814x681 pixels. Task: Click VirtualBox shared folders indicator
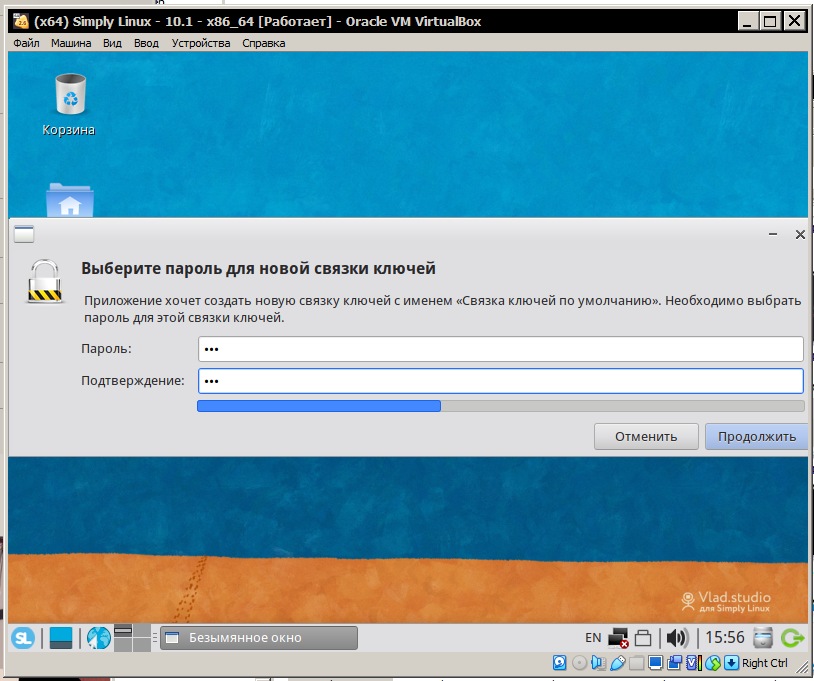click(x=637, y=663)
